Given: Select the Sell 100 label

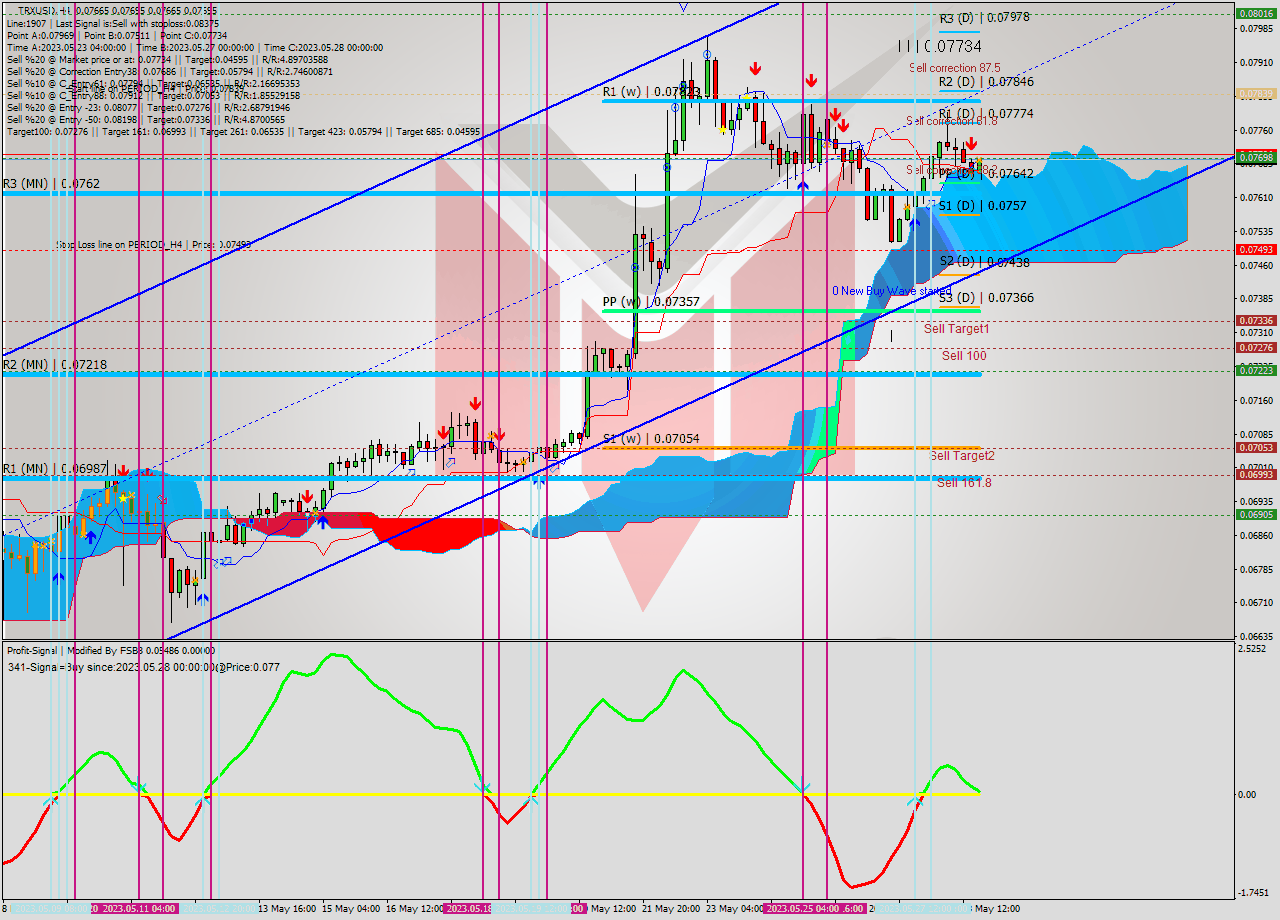Looking at the screenshot, I should [964, 356].
